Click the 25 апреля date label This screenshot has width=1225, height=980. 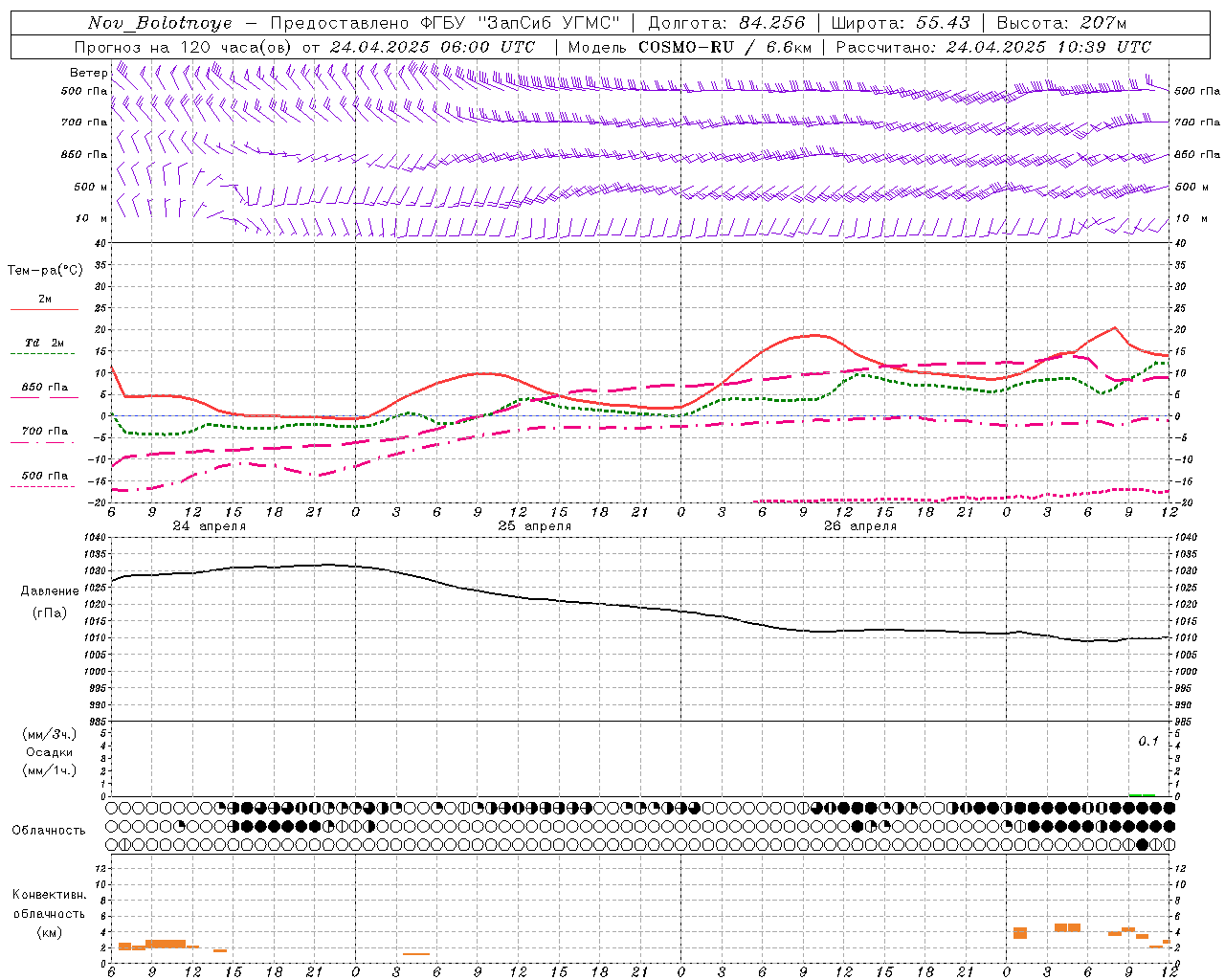tap(535, 526)
